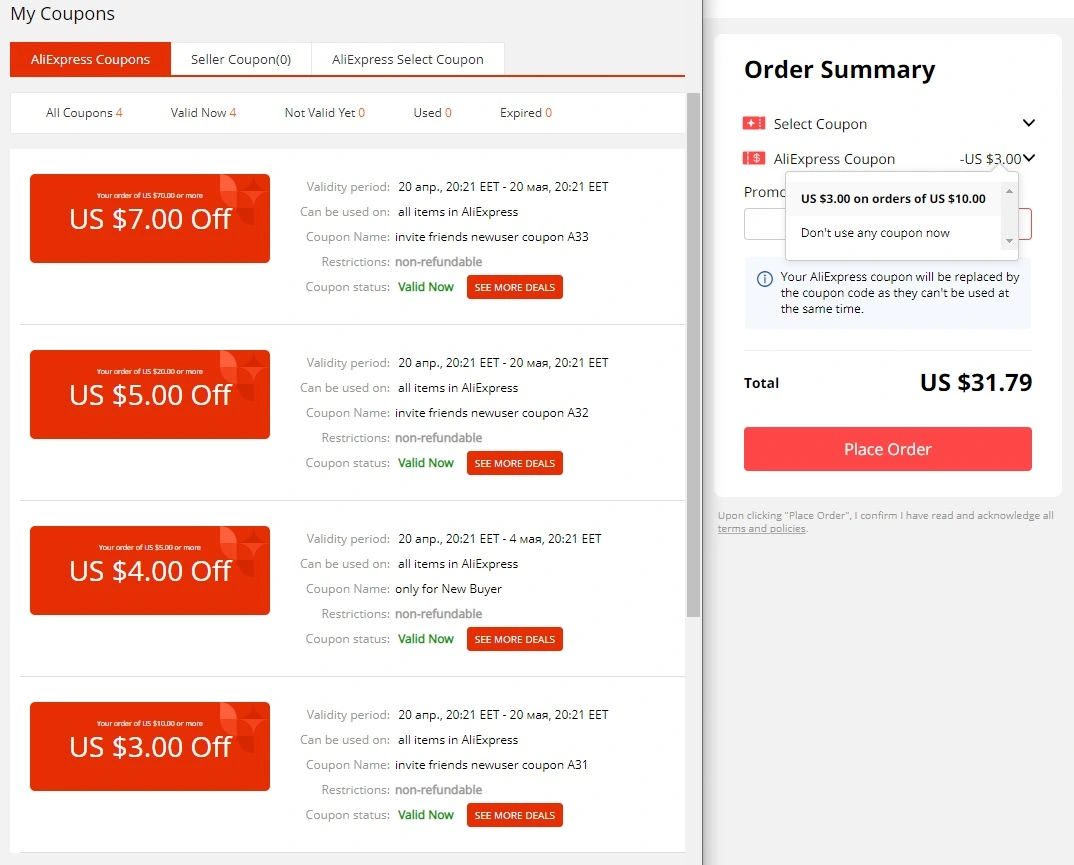Switch to Seller Coupon(0) tab

[x=241, y=60]
